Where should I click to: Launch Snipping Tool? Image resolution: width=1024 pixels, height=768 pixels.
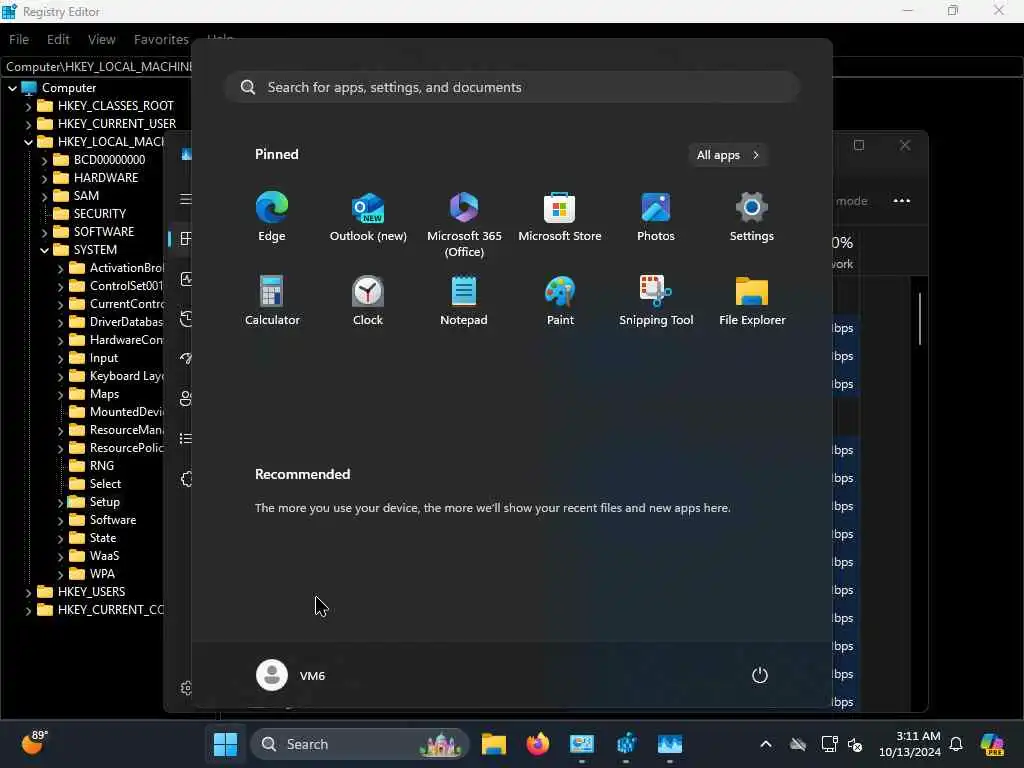click(656, 301)
